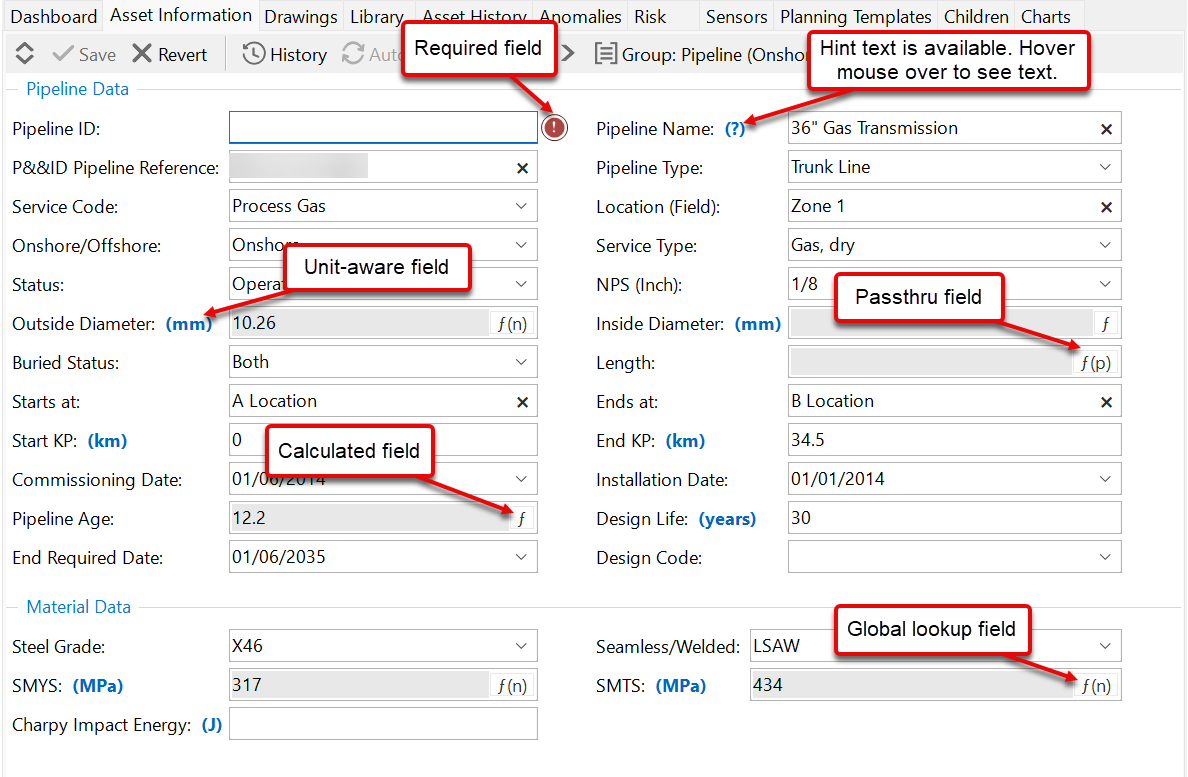Click the up/down navigation arrows icon

tap(25, 54)
